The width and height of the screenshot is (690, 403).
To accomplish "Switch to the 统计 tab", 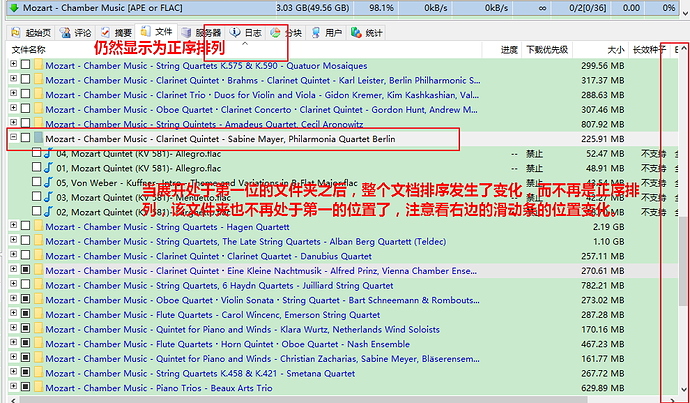I will (x=367, y=33).
